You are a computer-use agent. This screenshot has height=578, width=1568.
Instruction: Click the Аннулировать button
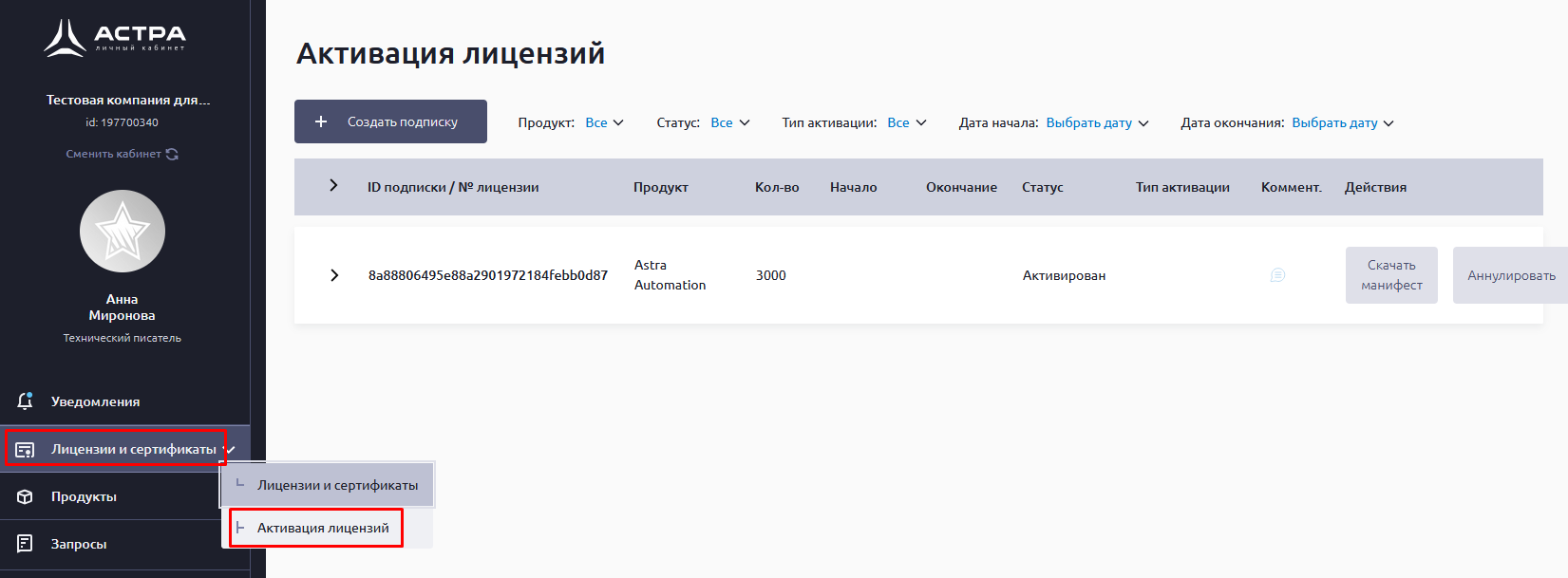[1510, 275]
